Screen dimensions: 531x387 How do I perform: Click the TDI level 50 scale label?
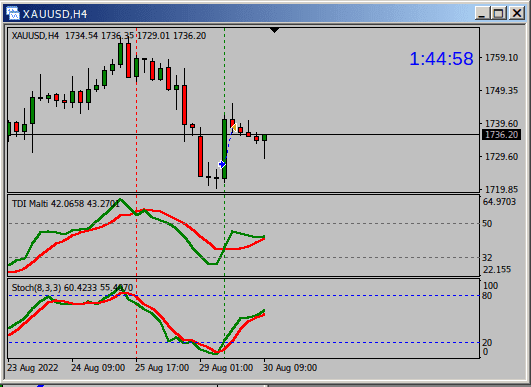pyautogui.click(x=487, y=223)
